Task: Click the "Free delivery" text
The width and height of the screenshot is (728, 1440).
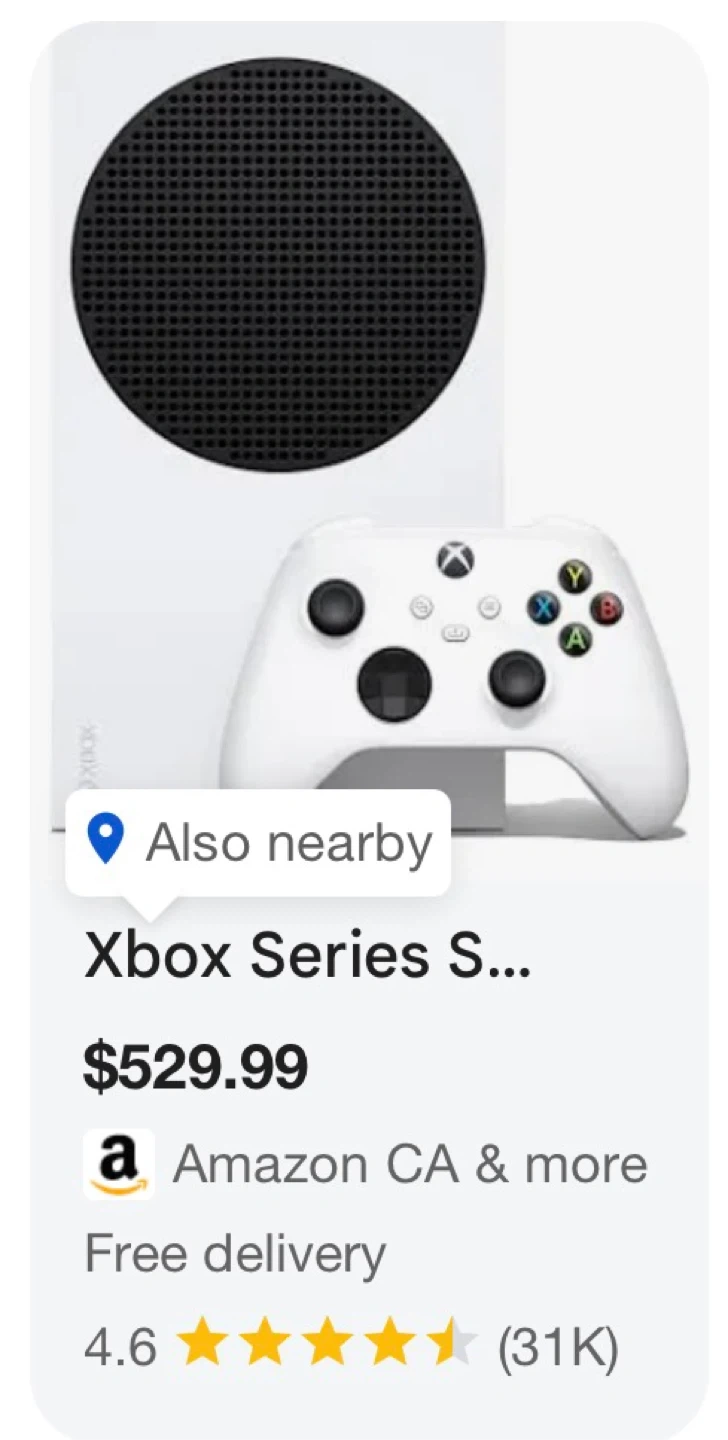Action: [235, 1254]
